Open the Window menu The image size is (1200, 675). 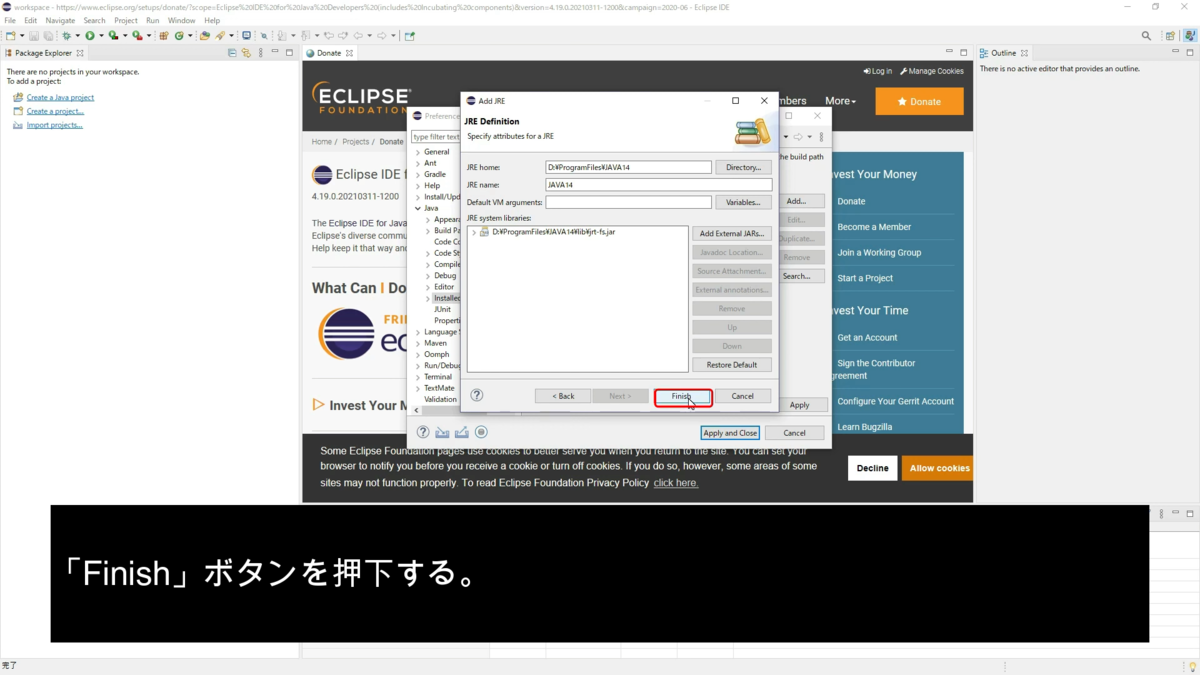click(181, 20)
